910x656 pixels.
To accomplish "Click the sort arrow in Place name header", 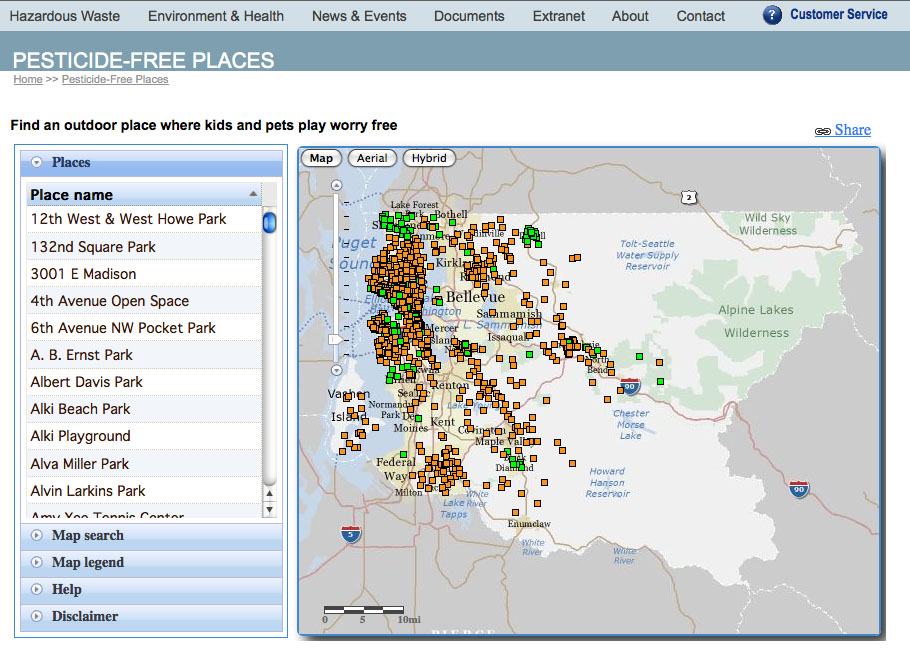I will tap(253, 194).
